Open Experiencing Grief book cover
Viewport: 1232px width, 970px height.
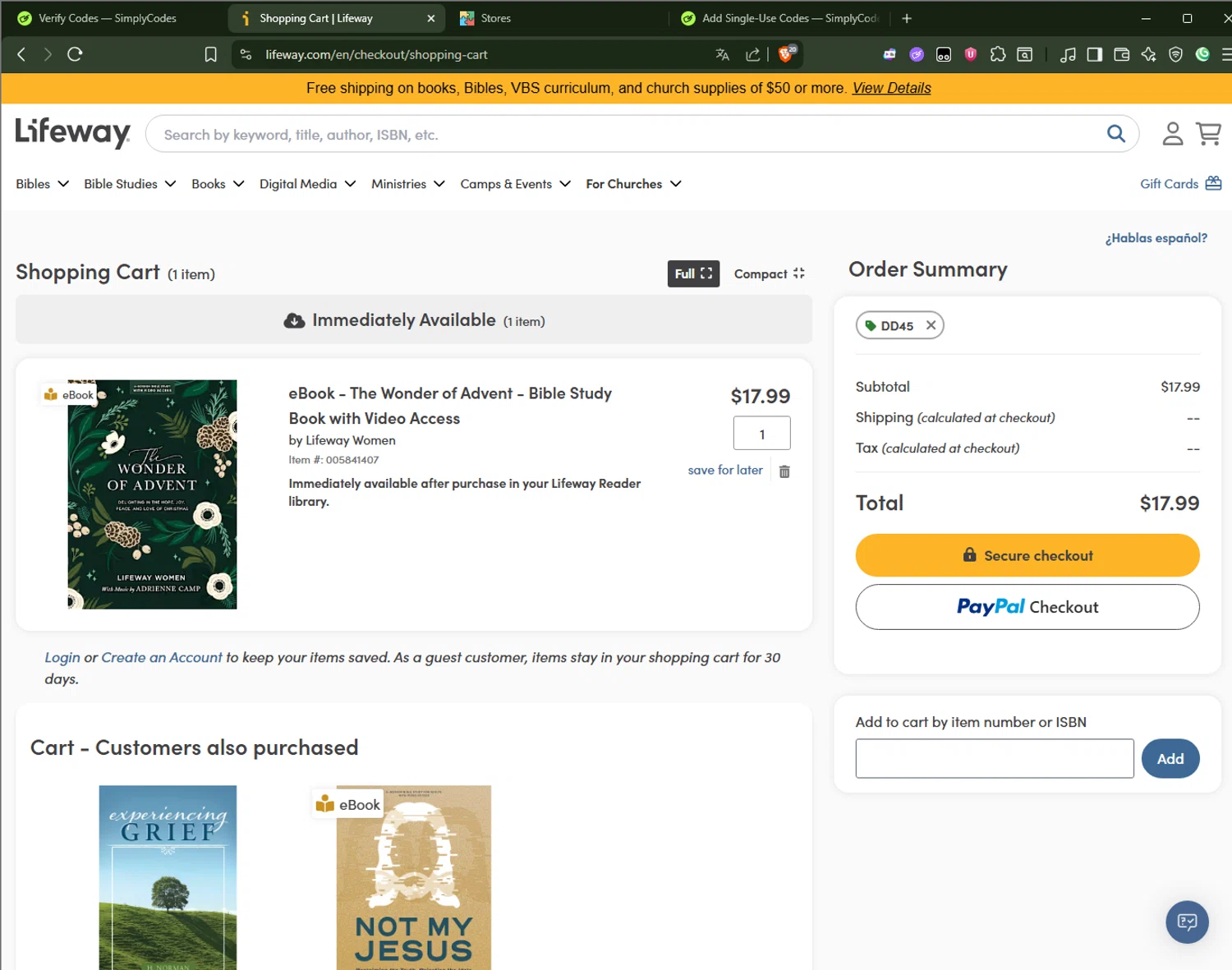click(x=168, y=877)
